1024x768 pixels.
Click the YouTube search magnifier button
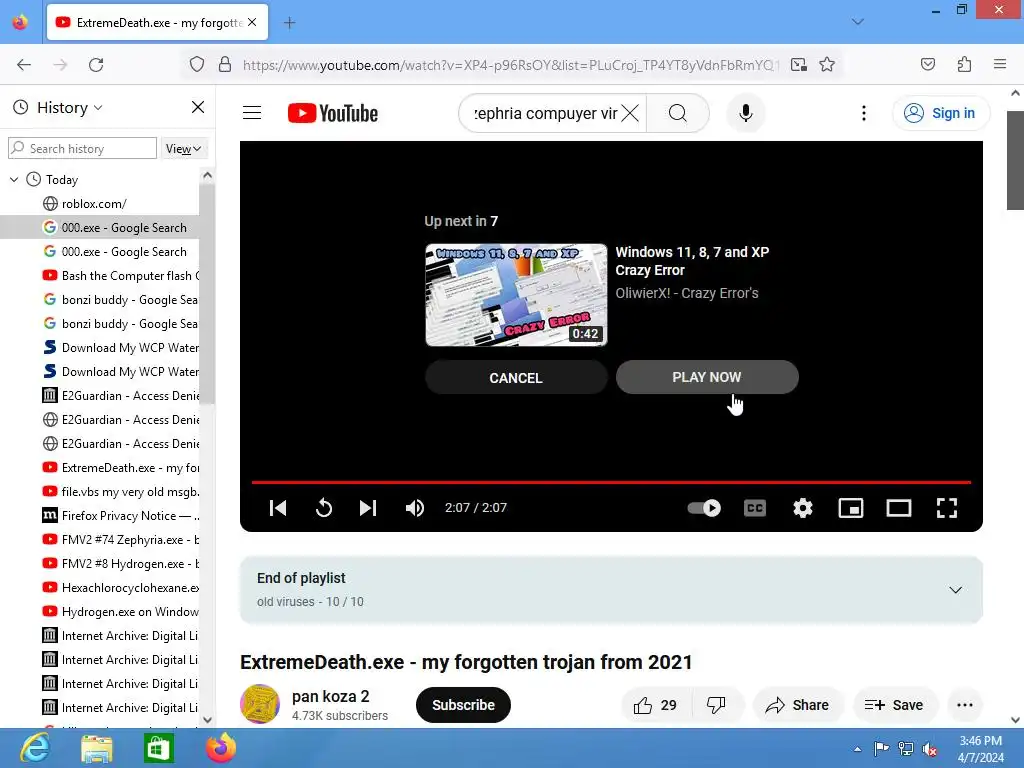677,113
